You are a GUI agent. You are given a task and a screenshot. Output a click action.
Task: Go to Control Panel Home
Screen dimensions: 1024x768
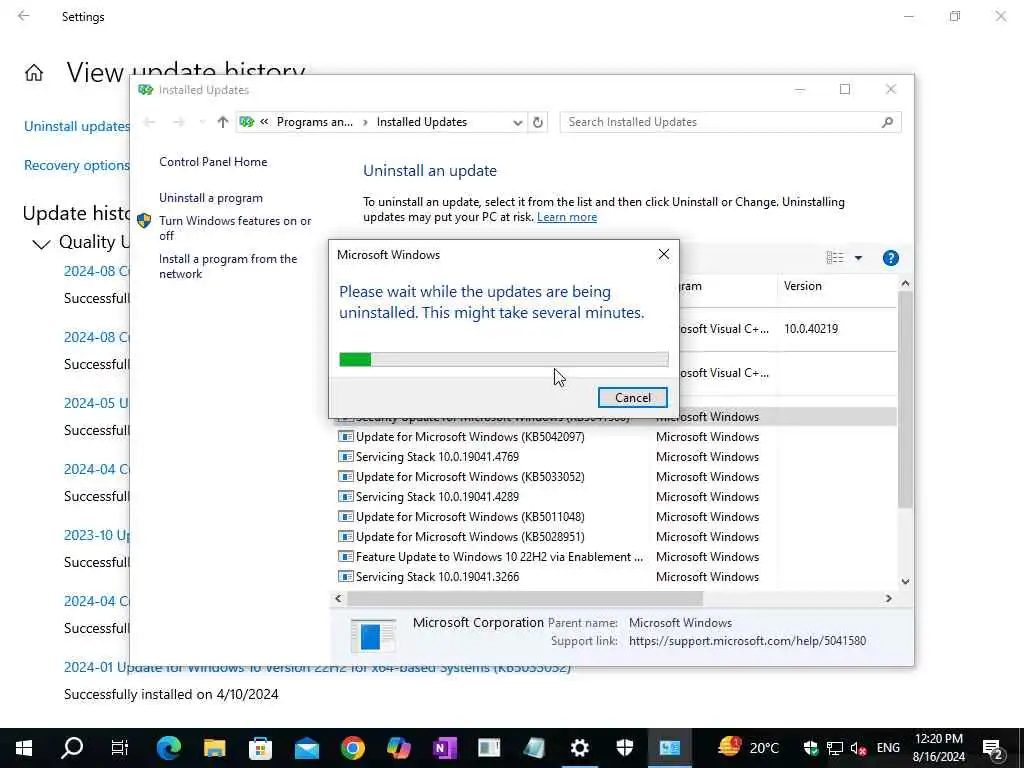pyautogui.click(x=213, y=162)
